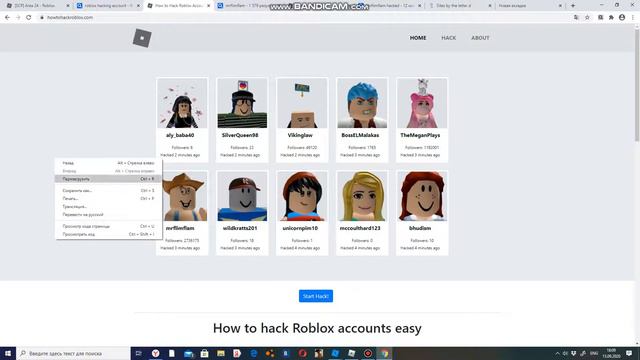Open the HOME nav link
The image size is (640, 360).
coord(418,38)
